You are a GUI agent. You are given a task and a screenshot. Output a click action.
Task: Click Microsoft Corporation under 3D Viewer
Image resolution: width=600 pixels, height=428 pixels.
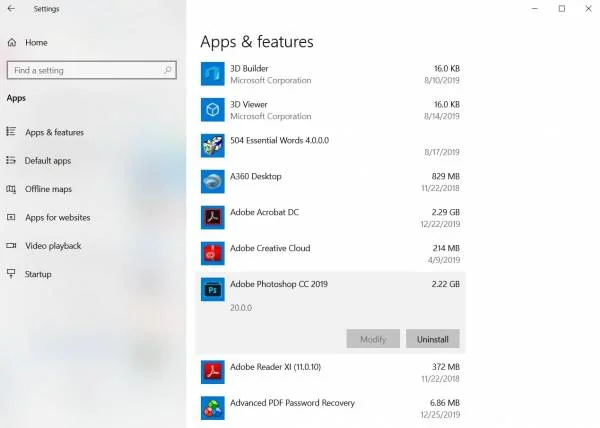pos(271,116)
